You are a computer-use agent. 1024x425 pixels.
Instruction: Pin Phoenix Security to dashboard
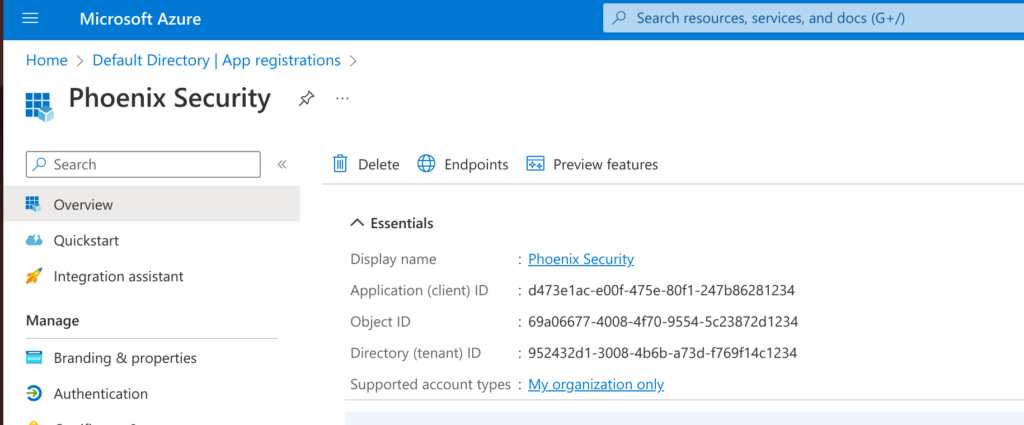(306, 99)
